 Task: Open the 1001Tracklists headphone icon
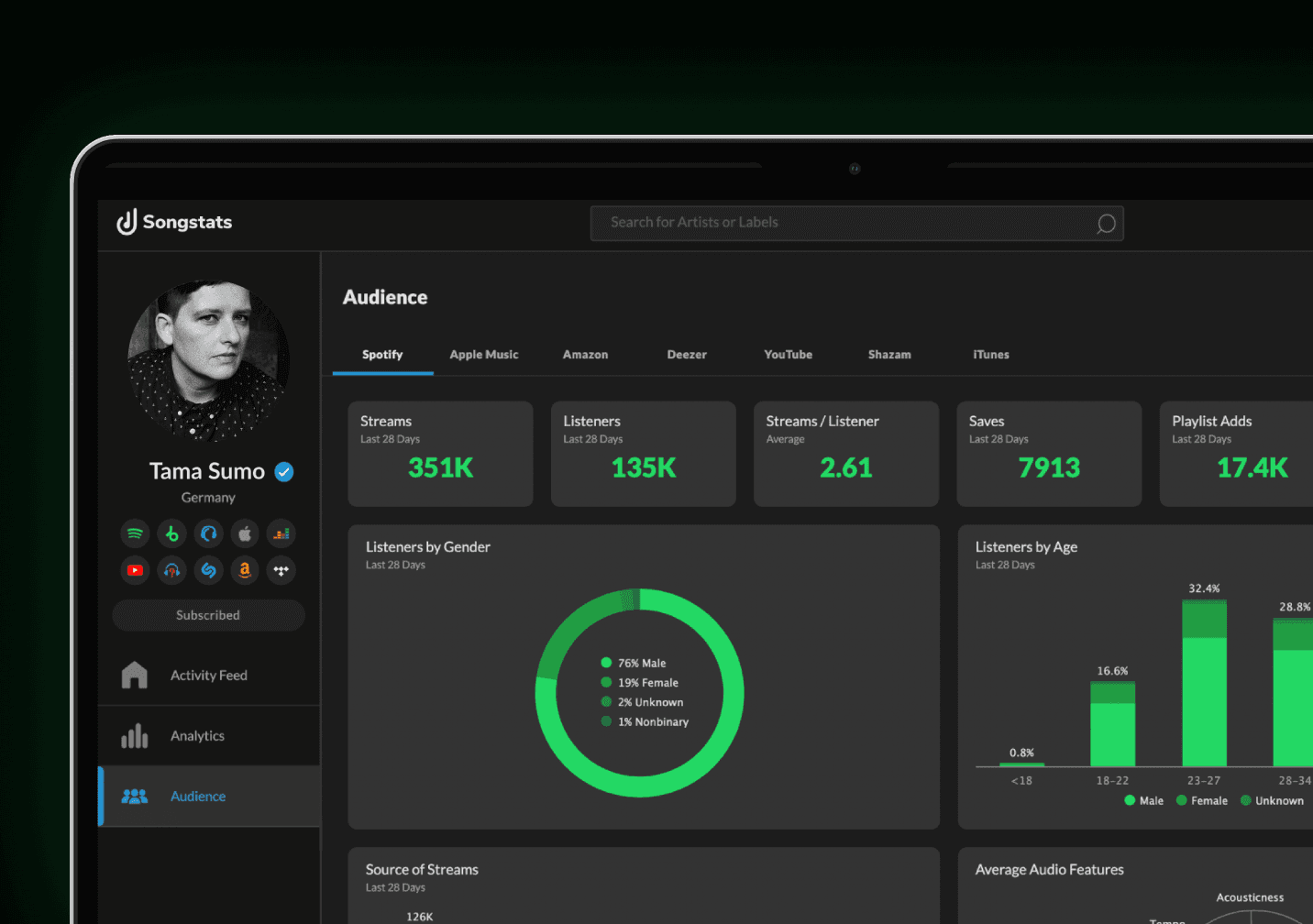point(171,570)
